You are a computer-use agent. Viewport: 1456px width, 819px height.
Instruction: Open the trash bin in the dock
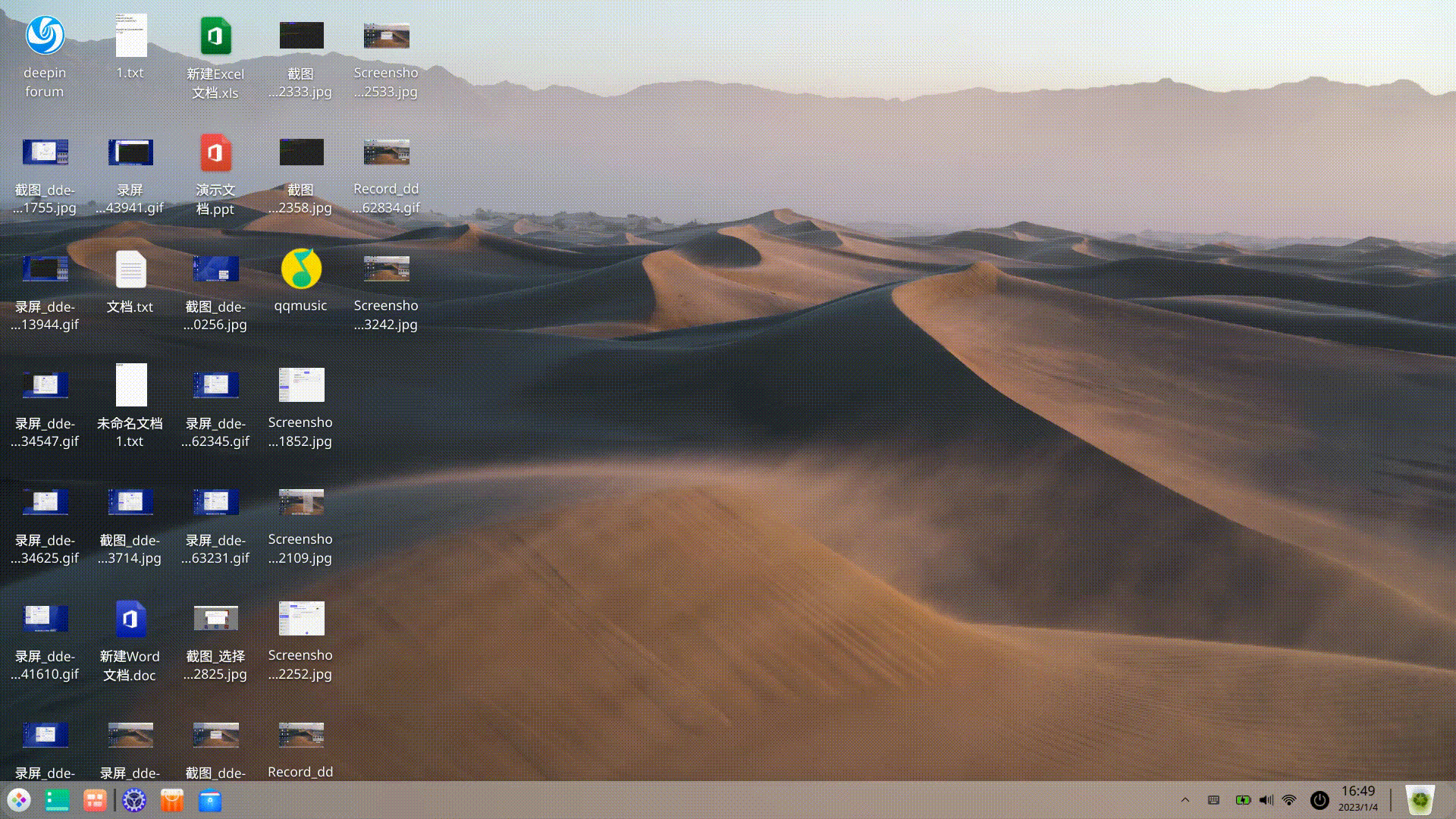click(x=1420, y=800)
